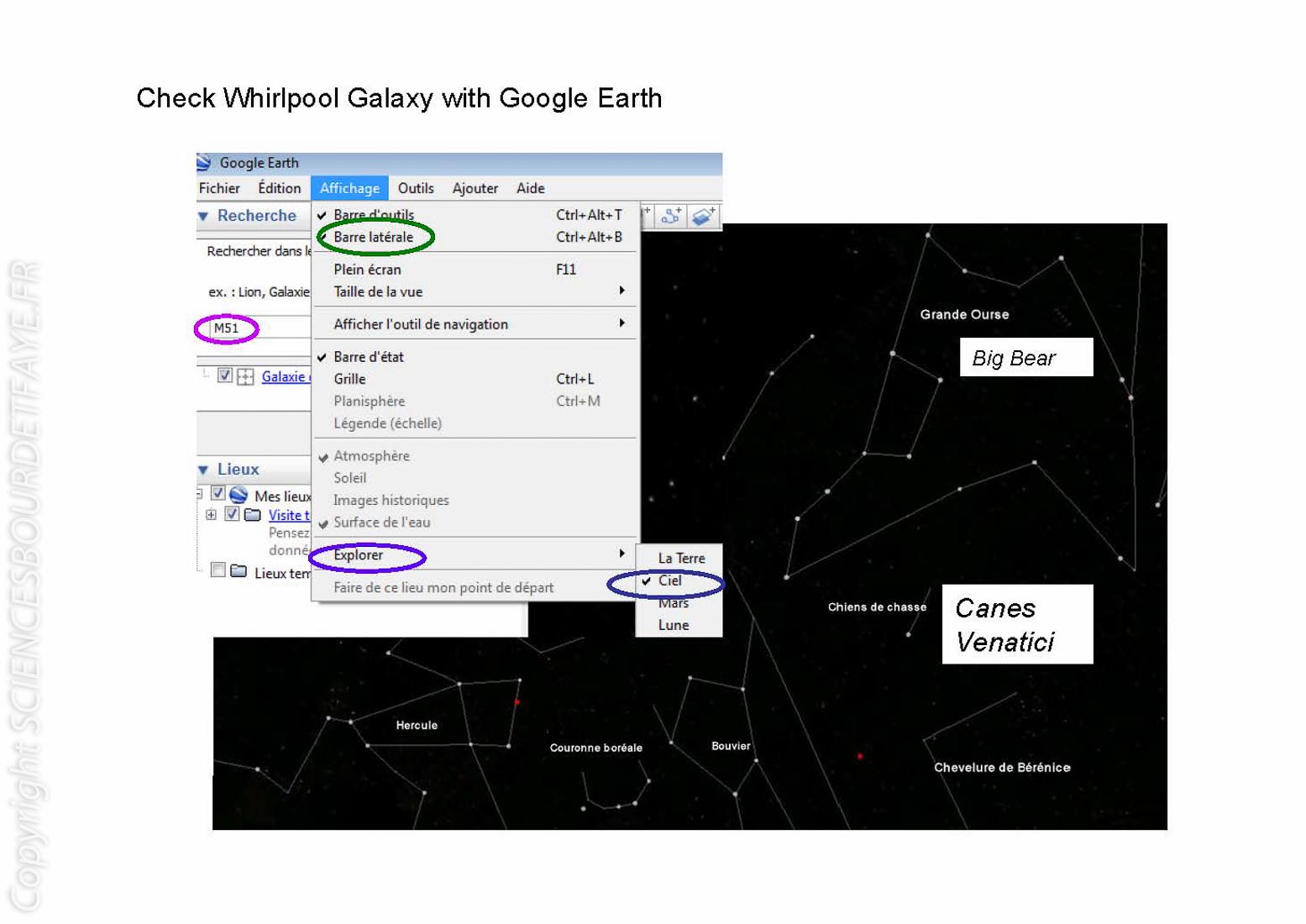Choose Plein écran from the menu
Screen dimensions: 1306x924
tap(367, 270)
